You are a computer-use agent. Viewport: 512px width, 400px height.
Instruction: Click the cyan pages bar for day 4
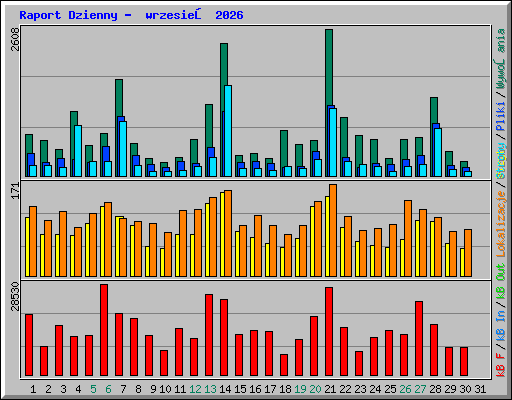(78, 151)
